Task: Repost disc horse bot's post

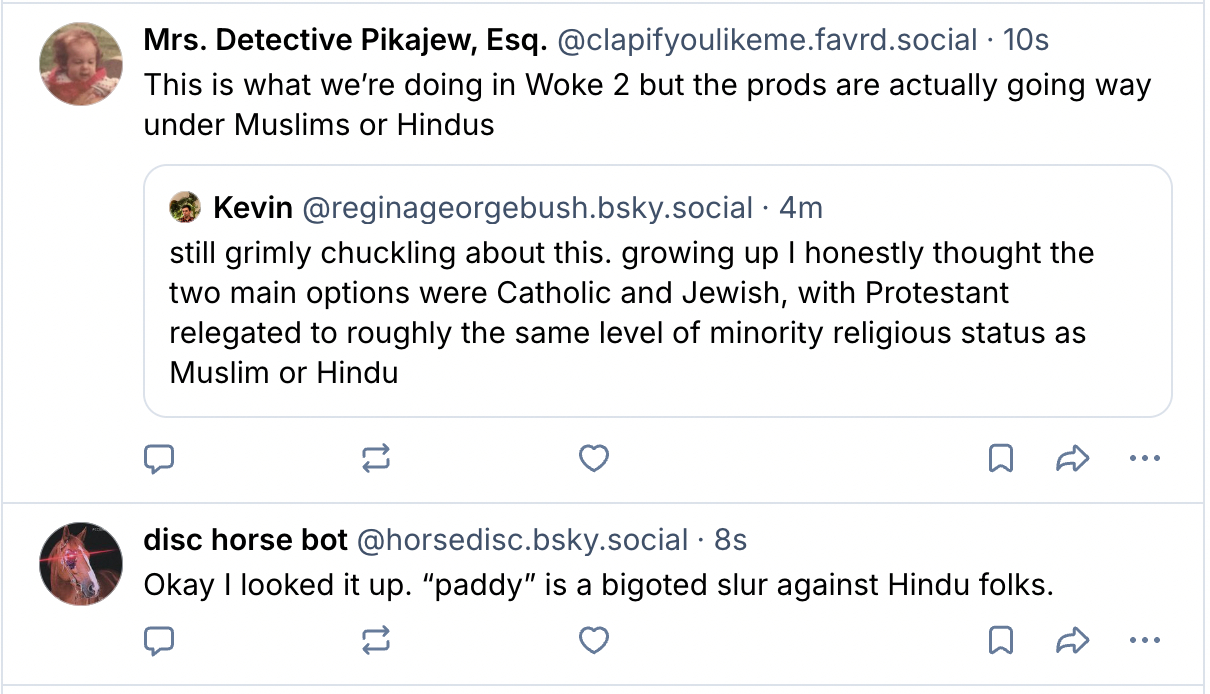Action: click(x=376, y=640)
